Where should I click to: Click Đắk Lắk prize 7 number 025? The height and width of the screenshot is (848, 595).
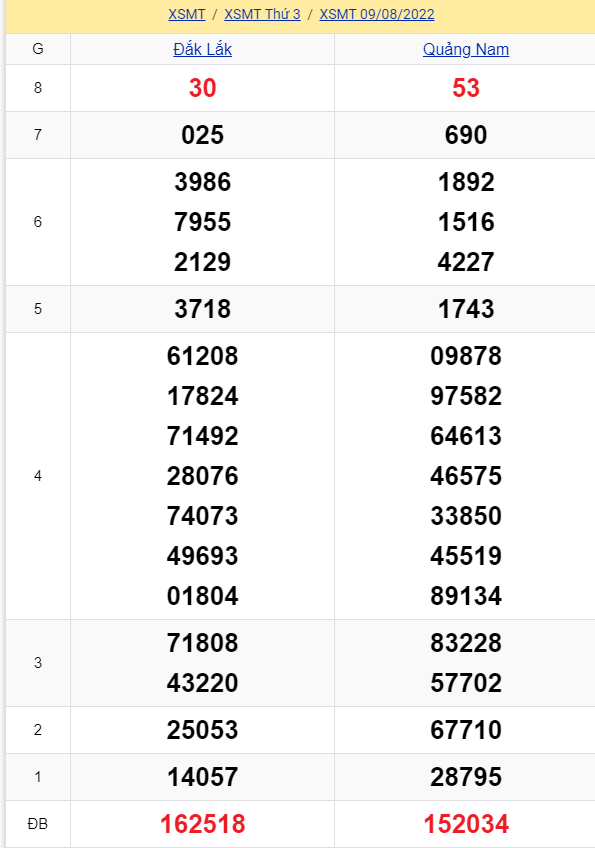click(x=202, y=135)
